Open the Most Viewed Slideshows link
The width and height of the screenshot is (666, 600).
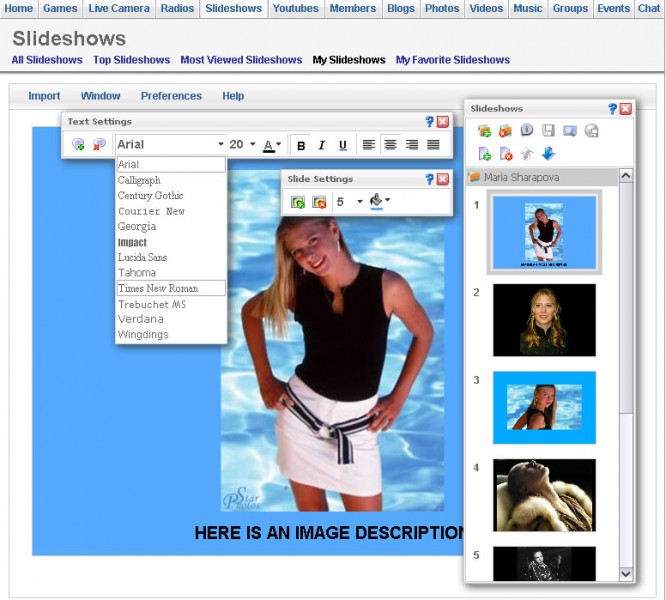click(x=241, y=60)
